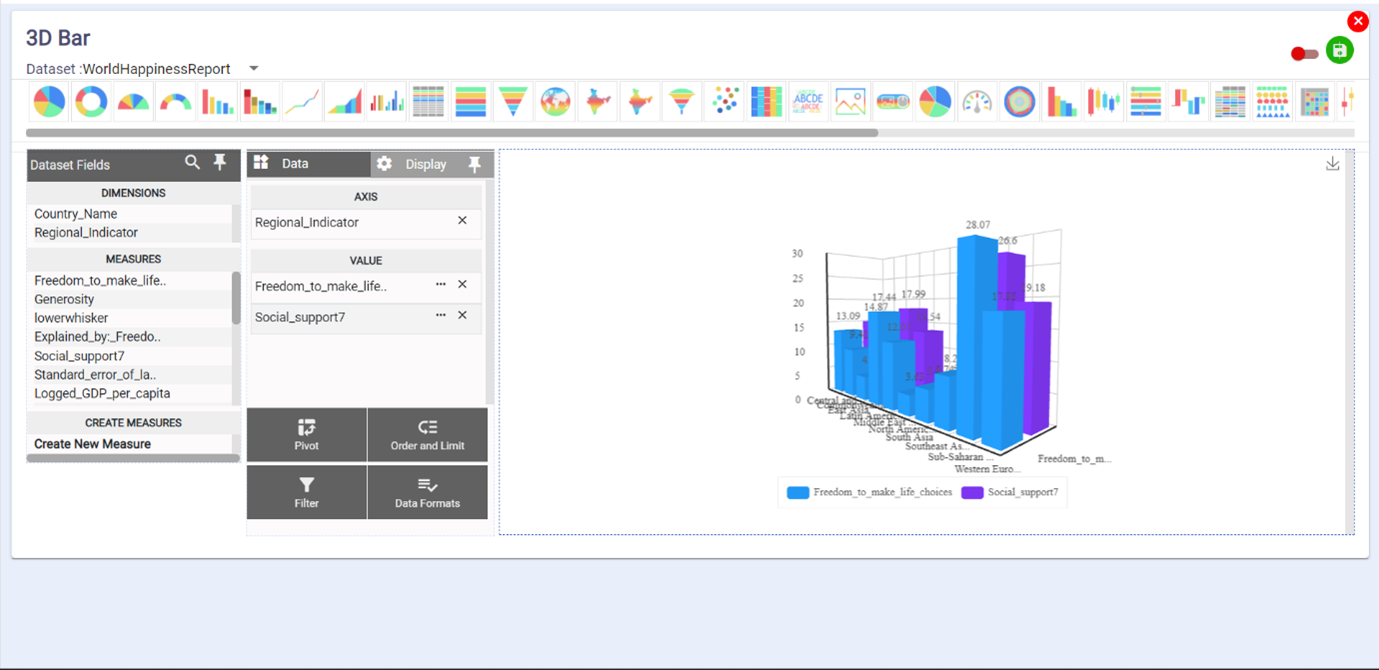1379x670 pixels.
Task: Open options for Freedom_to_make_life value
Action: click(441, 285)
